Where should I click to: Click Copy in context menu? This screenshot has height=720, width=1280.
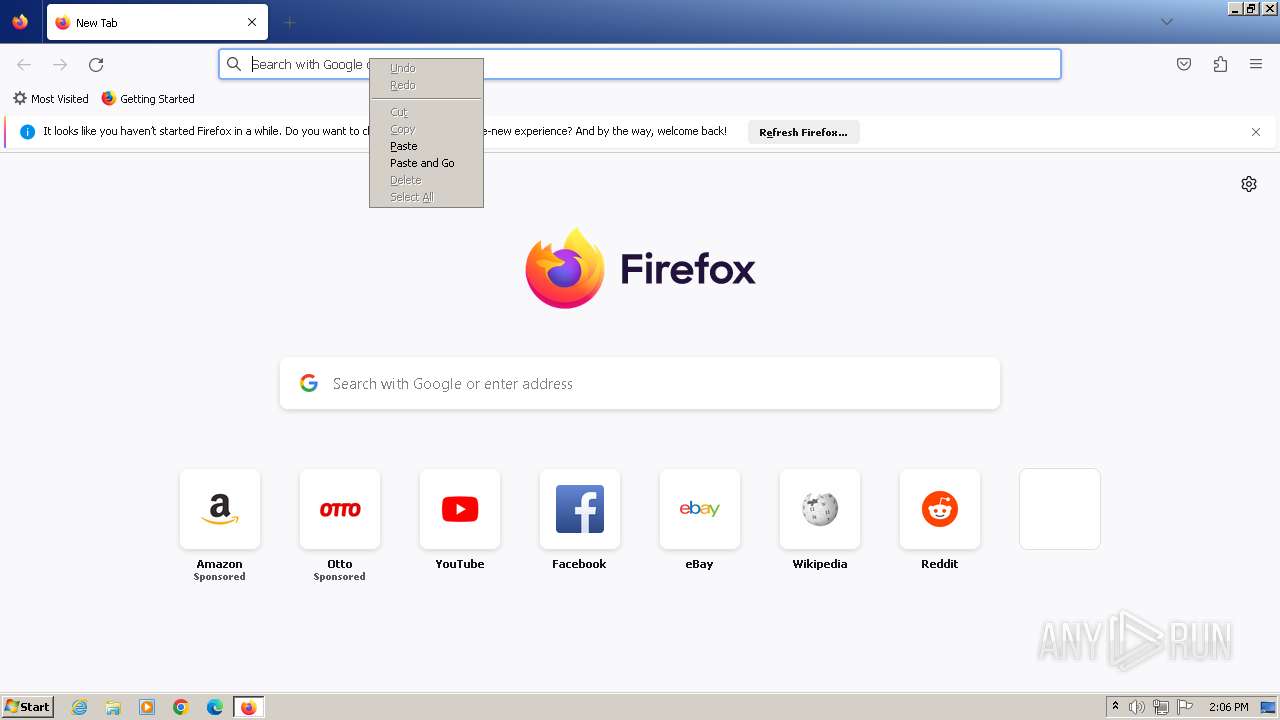pyautogui.click(x=426, y=129)
